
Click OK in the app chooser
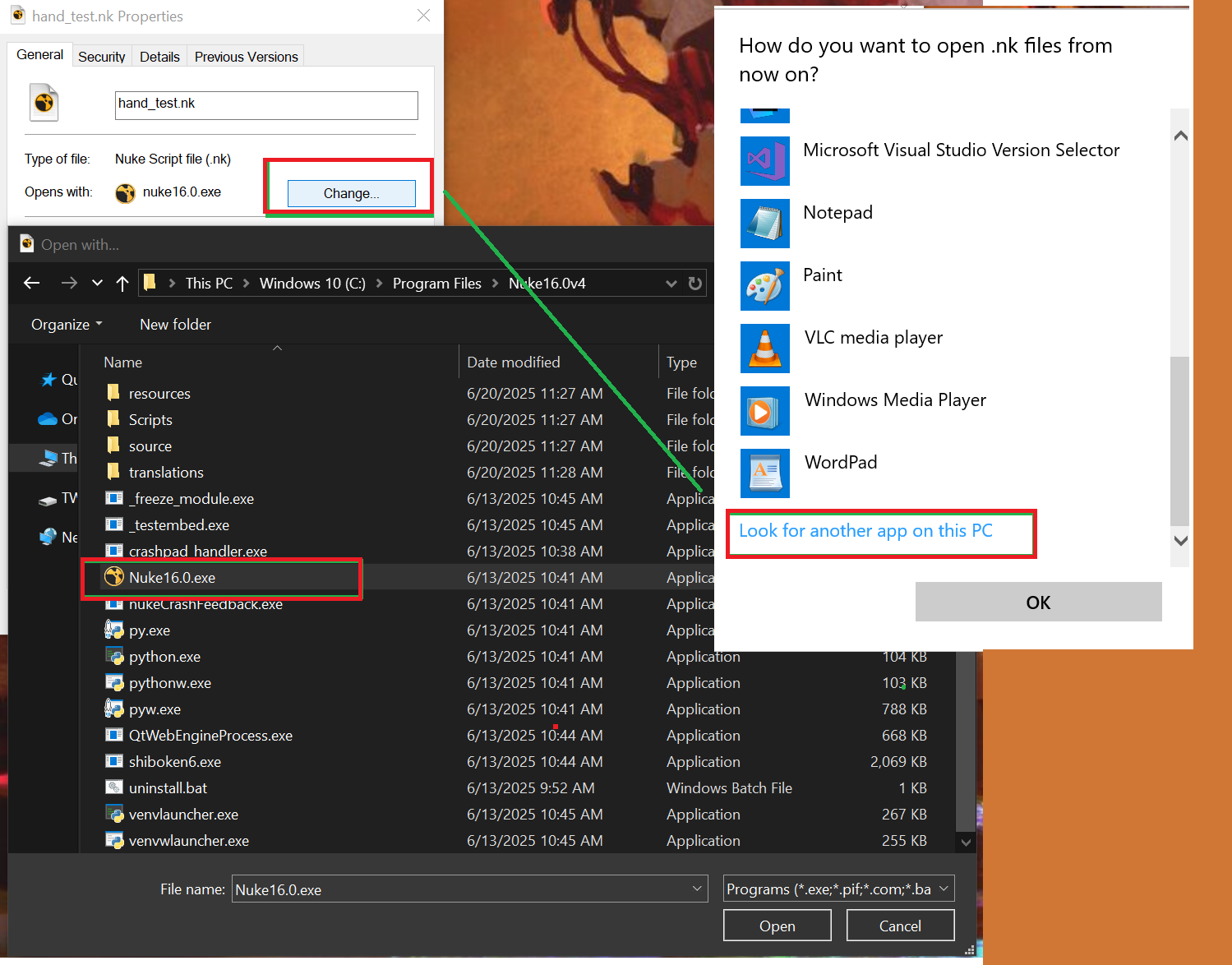[1038, 603]
